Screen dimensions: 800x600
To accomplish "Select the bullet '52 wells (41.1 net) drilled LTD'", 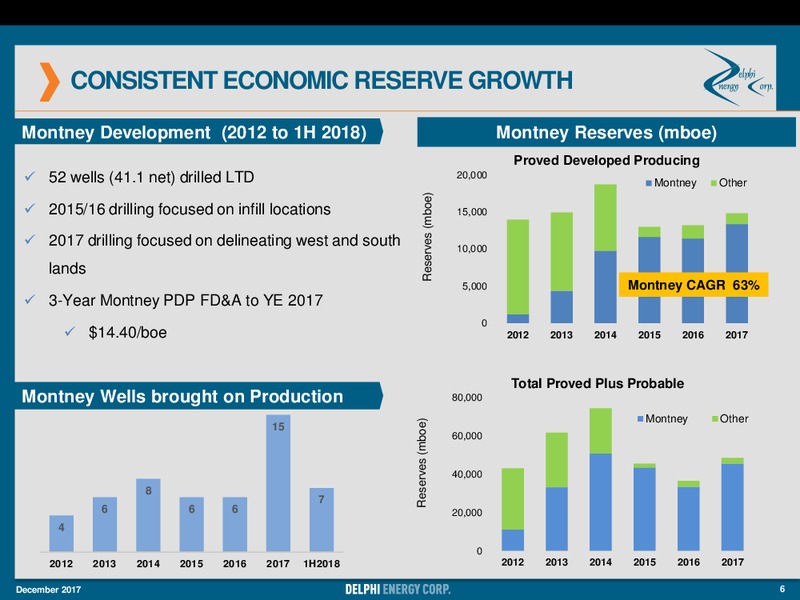I will pos(151,177).
